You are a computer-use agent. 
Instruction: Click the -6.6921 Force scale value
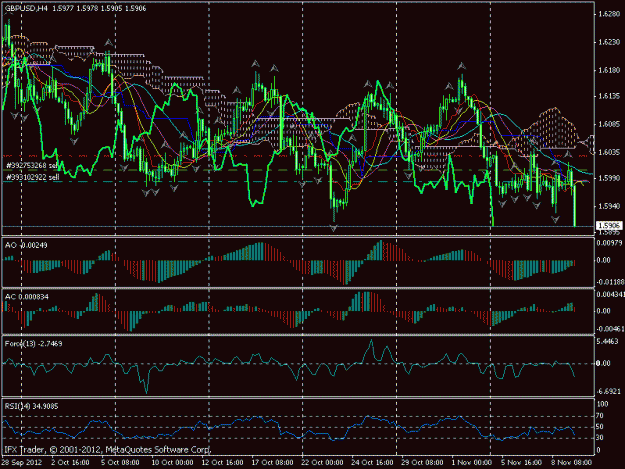pyautogui.click(x=609, y=392)
